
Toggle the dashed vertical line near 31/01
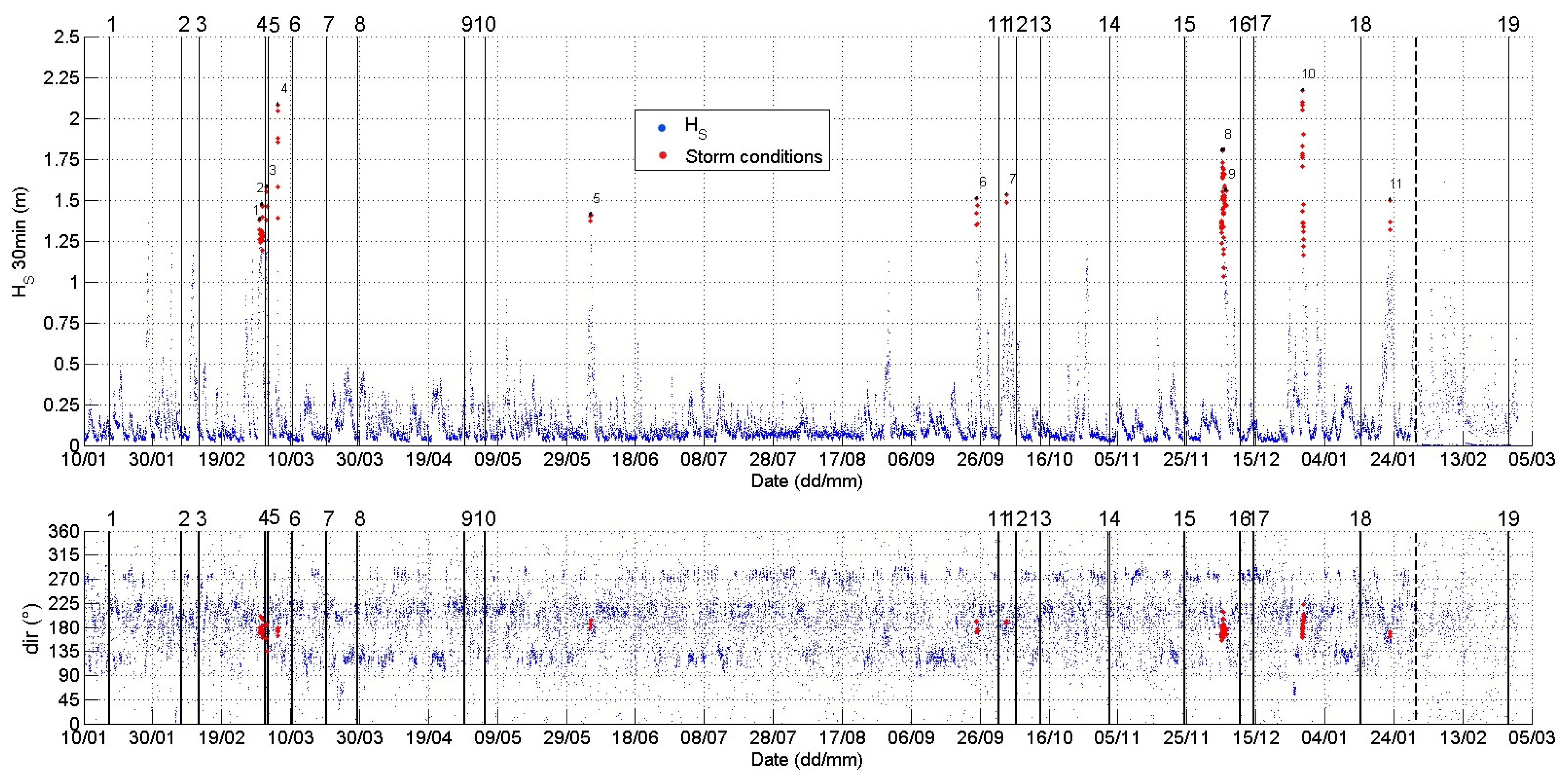pyautogui.click(x=1416, y=243)
